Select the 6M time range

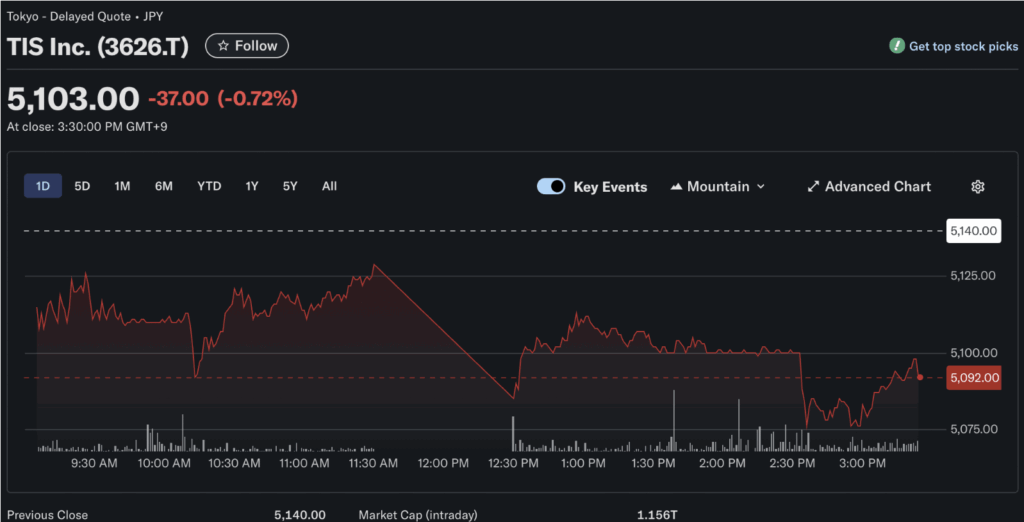[x=164, y=186]
